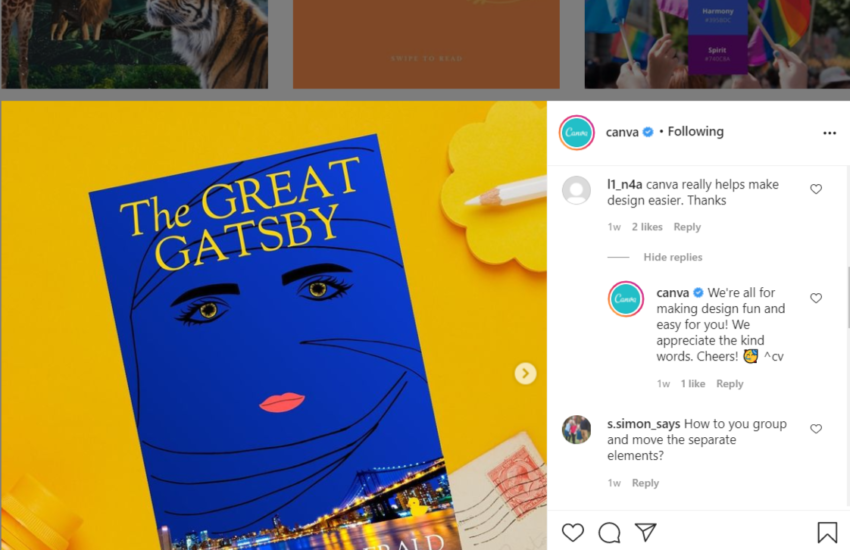Reply to the s.simon_says comment
The width and height of the screenshot is (850, 550).
(x=645, y=483)
